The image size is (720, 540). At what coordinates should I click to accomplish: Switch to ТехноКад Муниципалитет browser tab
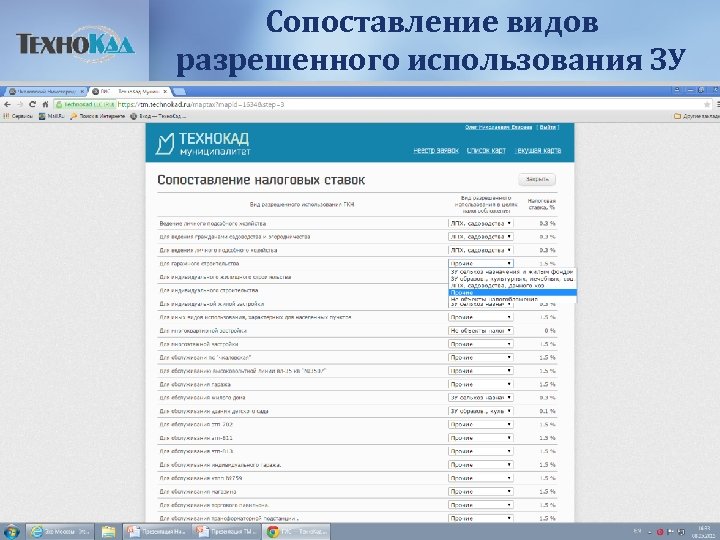pyautogui.click(x=129, y=91)
